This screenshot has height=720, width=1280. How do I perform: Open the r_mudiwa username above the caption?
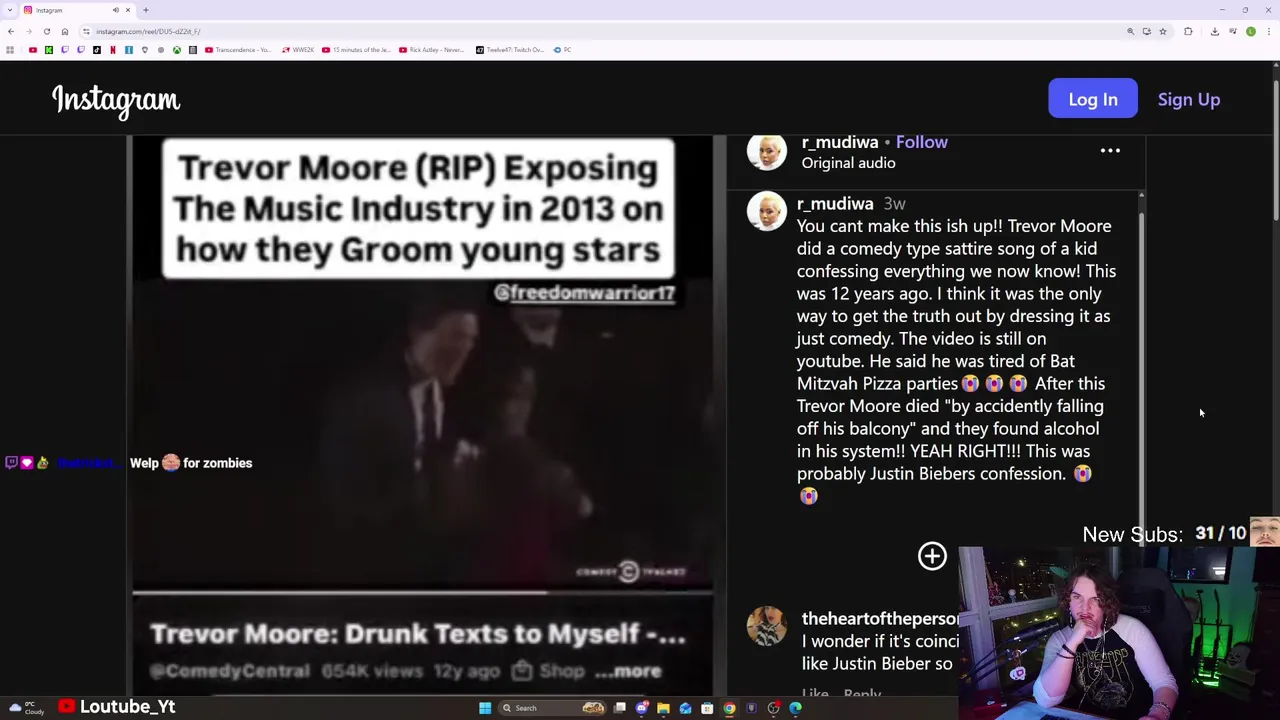[x=835, y=204]
